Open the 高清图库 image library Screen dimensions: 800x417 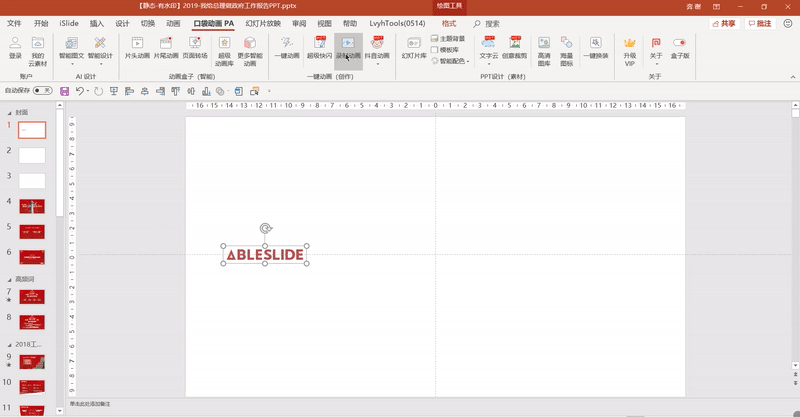(x=544, y=48)
